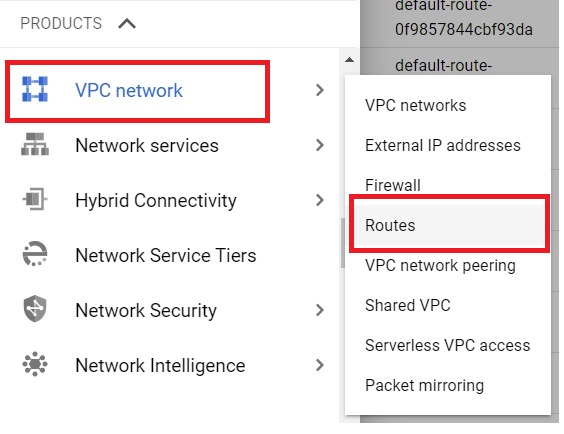Expand the Network Intelligence submenu arrow

[319, 365]
